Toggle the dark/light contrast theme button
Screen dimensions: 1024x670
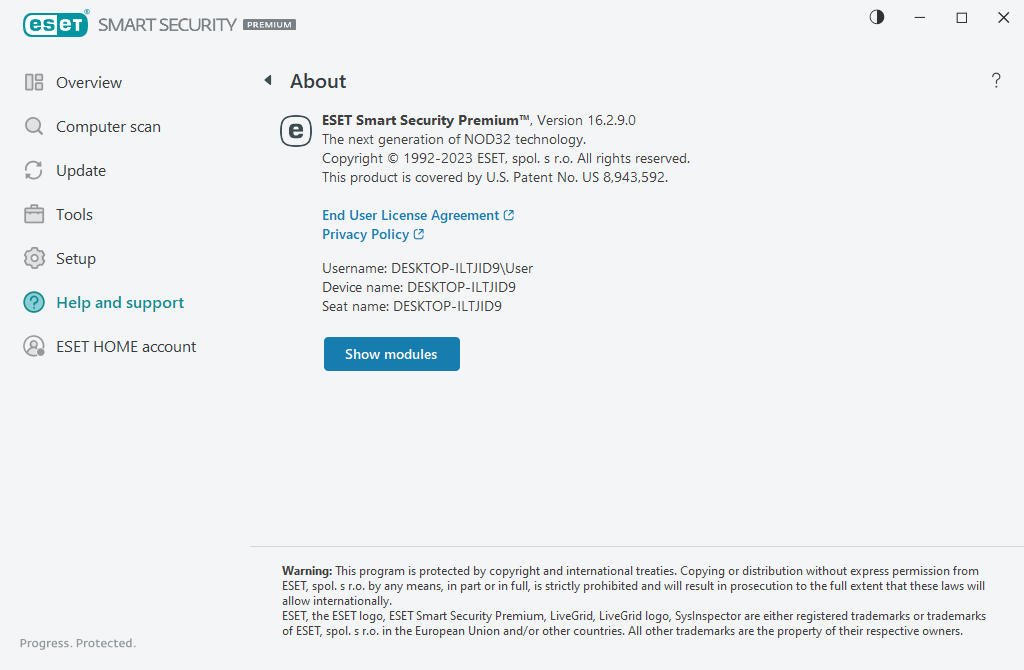tap(877, 18)
